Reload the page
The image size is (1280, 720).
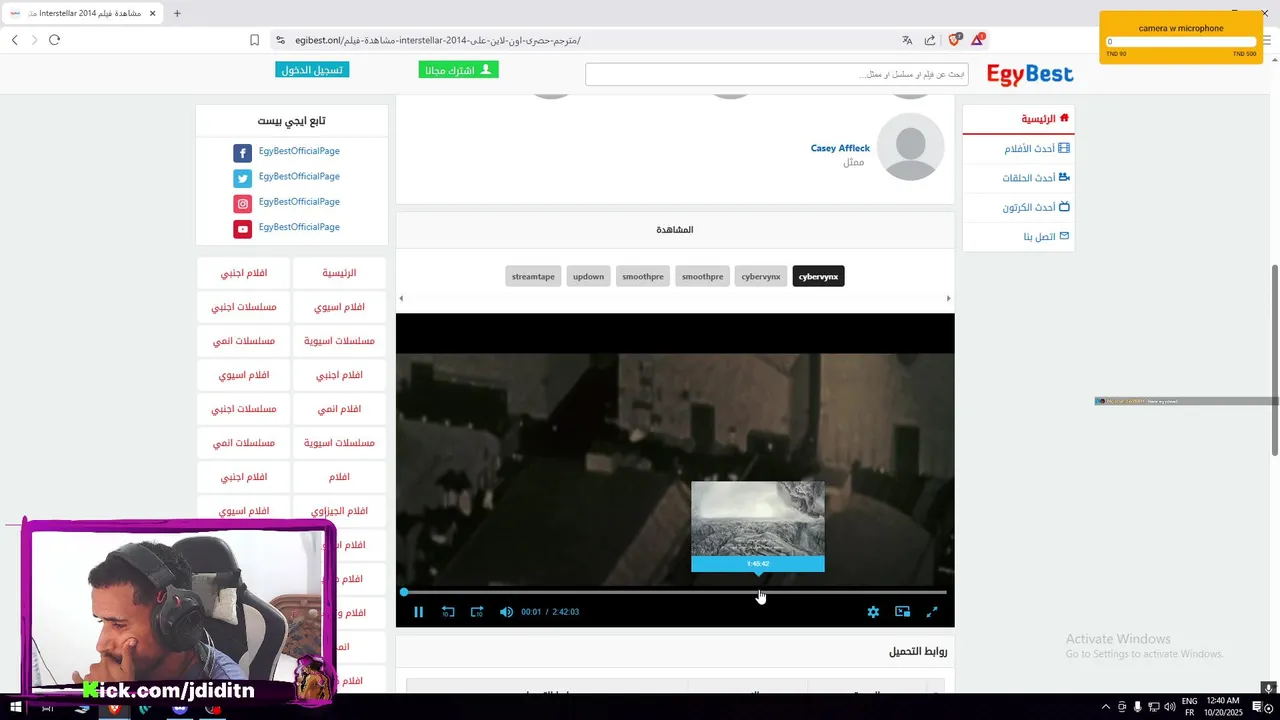54,40
